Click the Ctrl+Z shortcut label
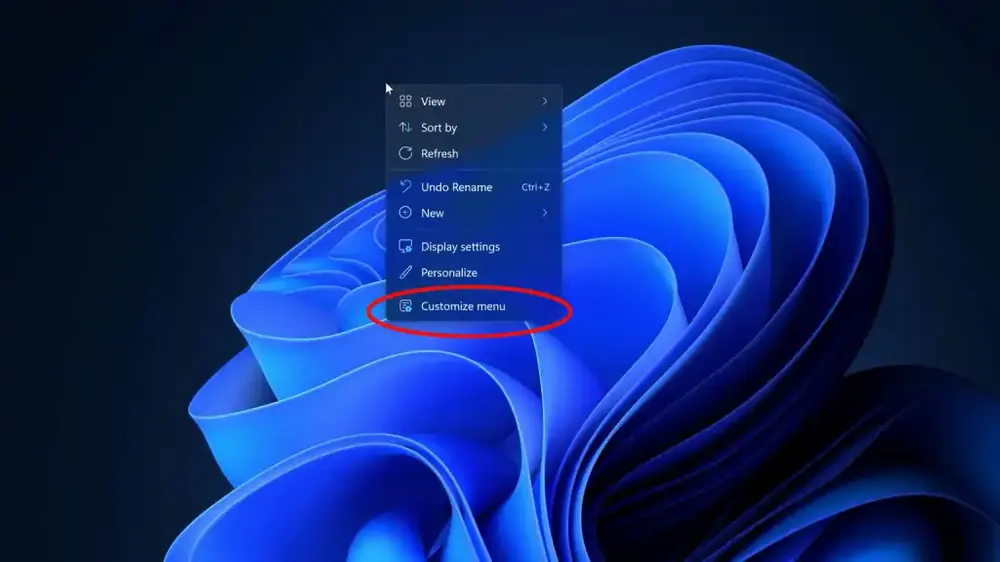 (x=535, y=187)
